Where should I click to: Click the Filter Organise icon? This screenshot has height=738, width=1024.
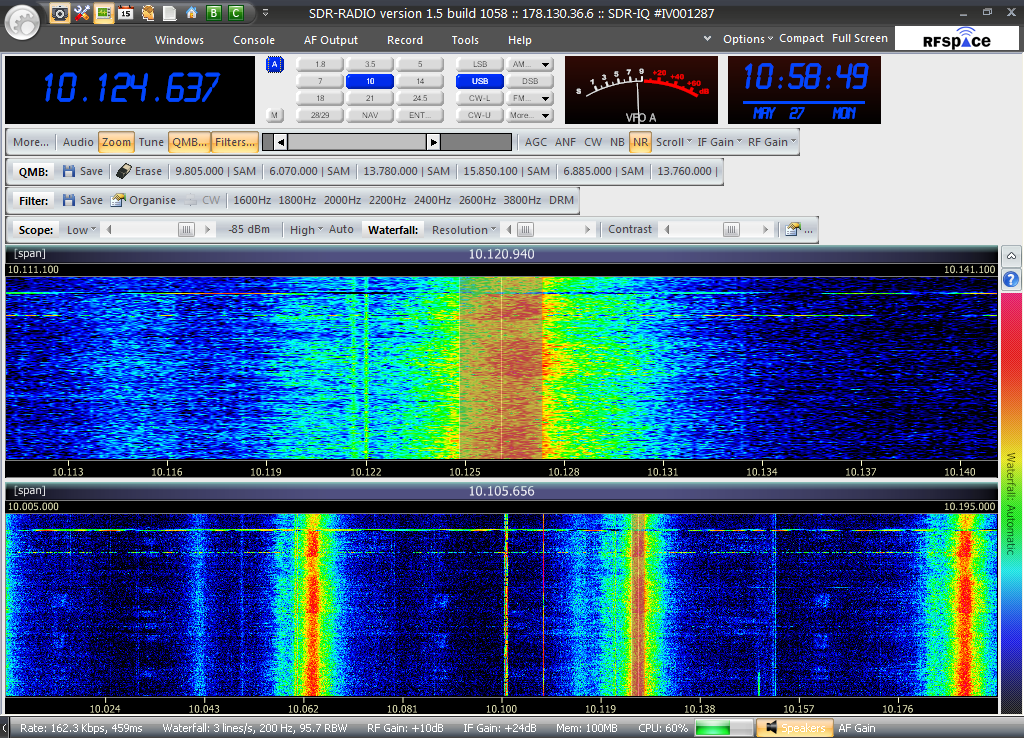[118, 200]
